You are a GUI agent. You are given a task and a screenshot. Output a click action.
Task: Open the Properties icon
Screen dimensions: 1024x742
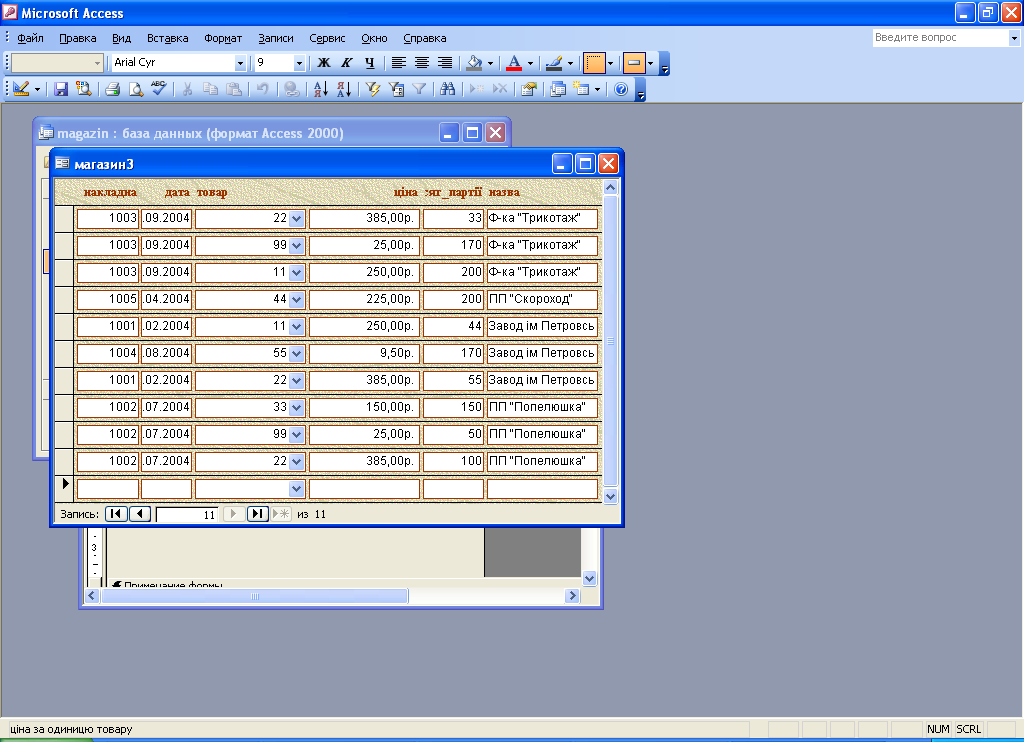point(529,89)
